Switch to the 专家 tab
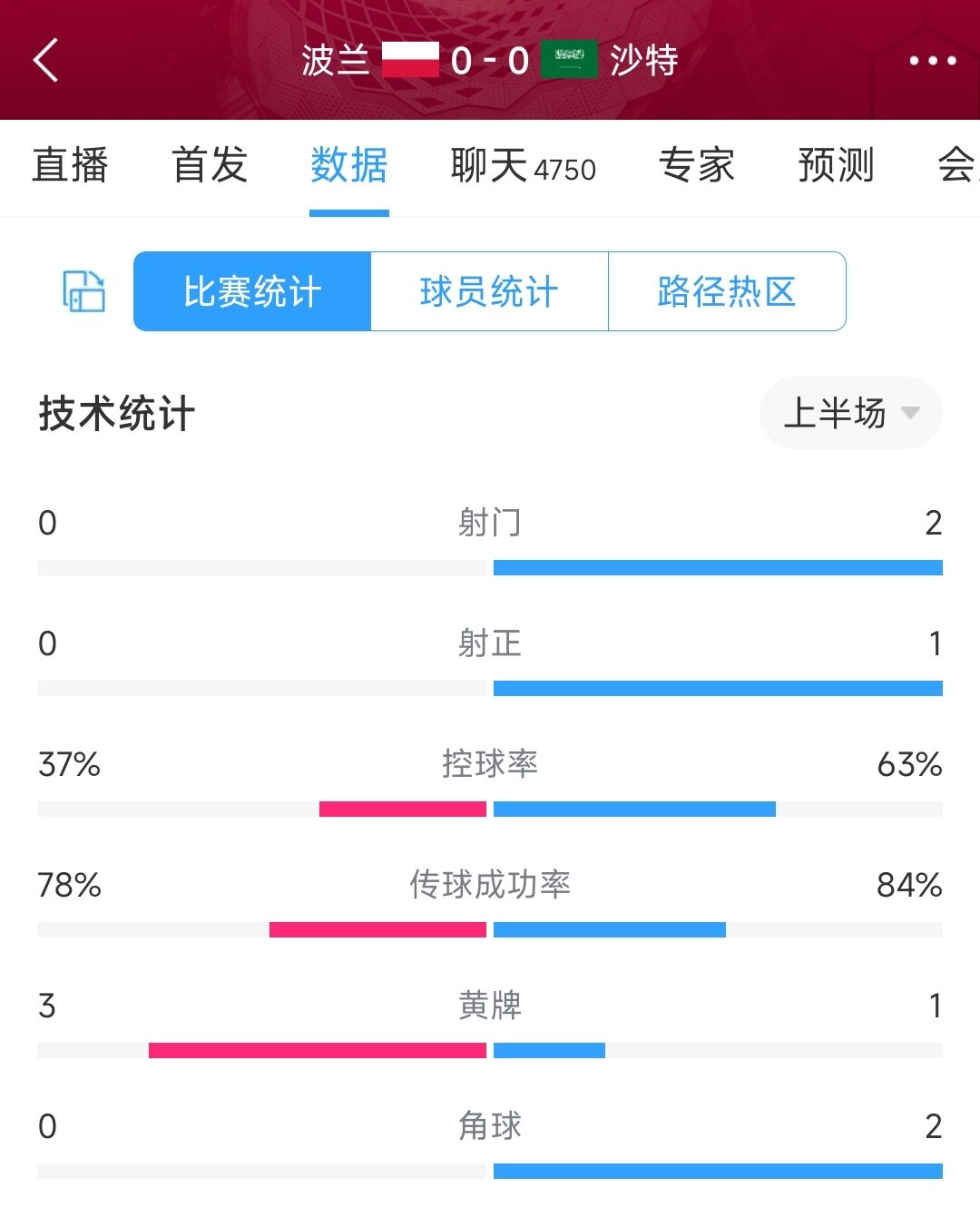This screenshot has width=980, height=1227. tap(697, 165)
